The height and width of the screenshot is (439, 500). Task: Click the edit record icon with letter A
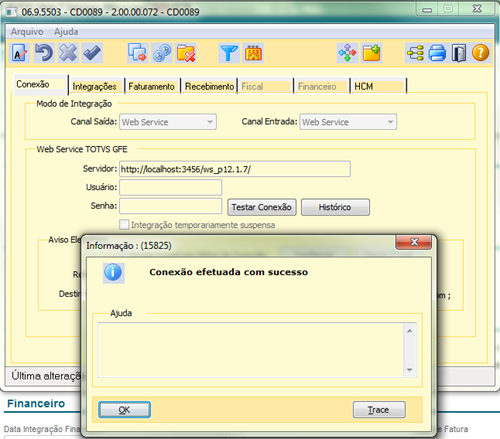click(20, 53)
